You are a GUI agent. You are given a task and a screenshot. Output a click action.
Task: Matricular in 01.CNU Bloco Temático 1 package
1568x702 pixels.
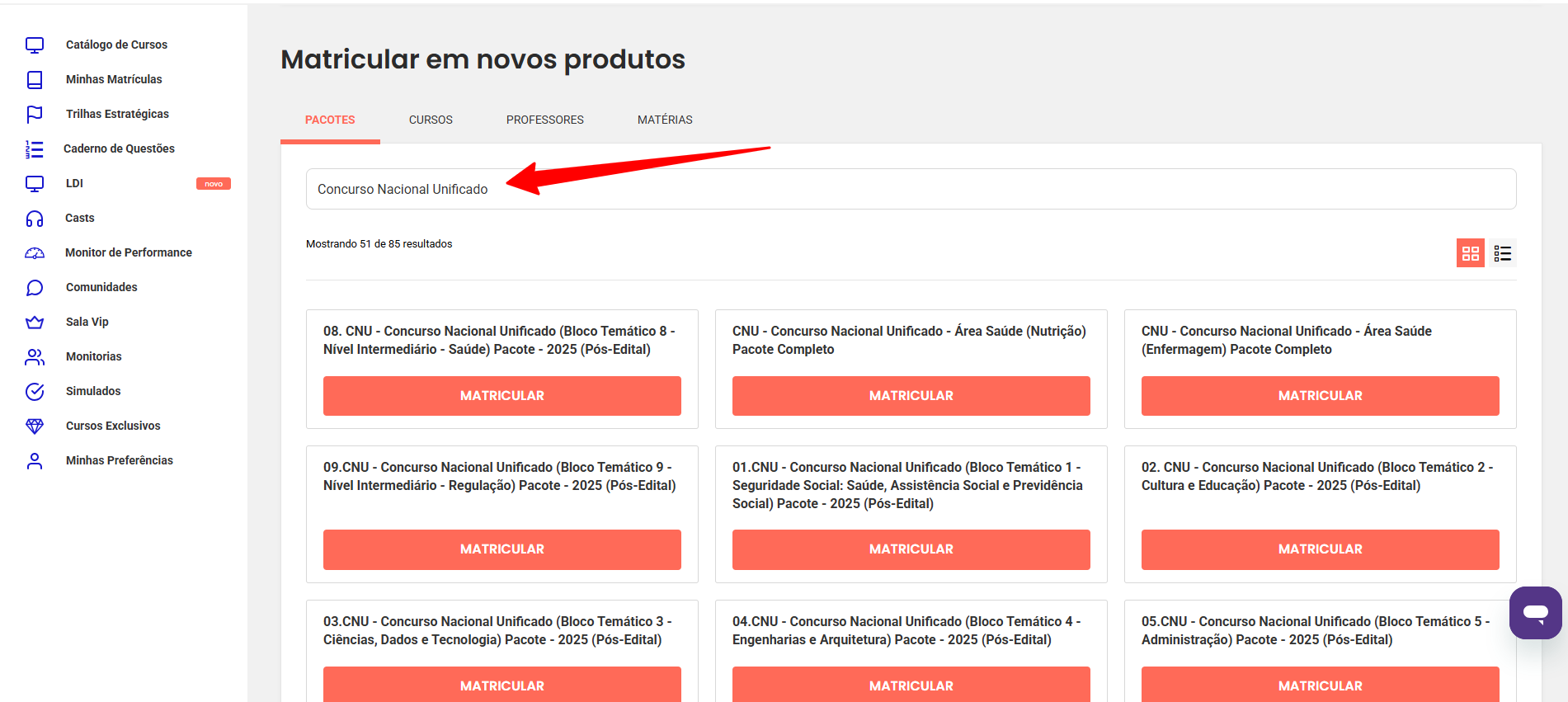pos(911,549)
